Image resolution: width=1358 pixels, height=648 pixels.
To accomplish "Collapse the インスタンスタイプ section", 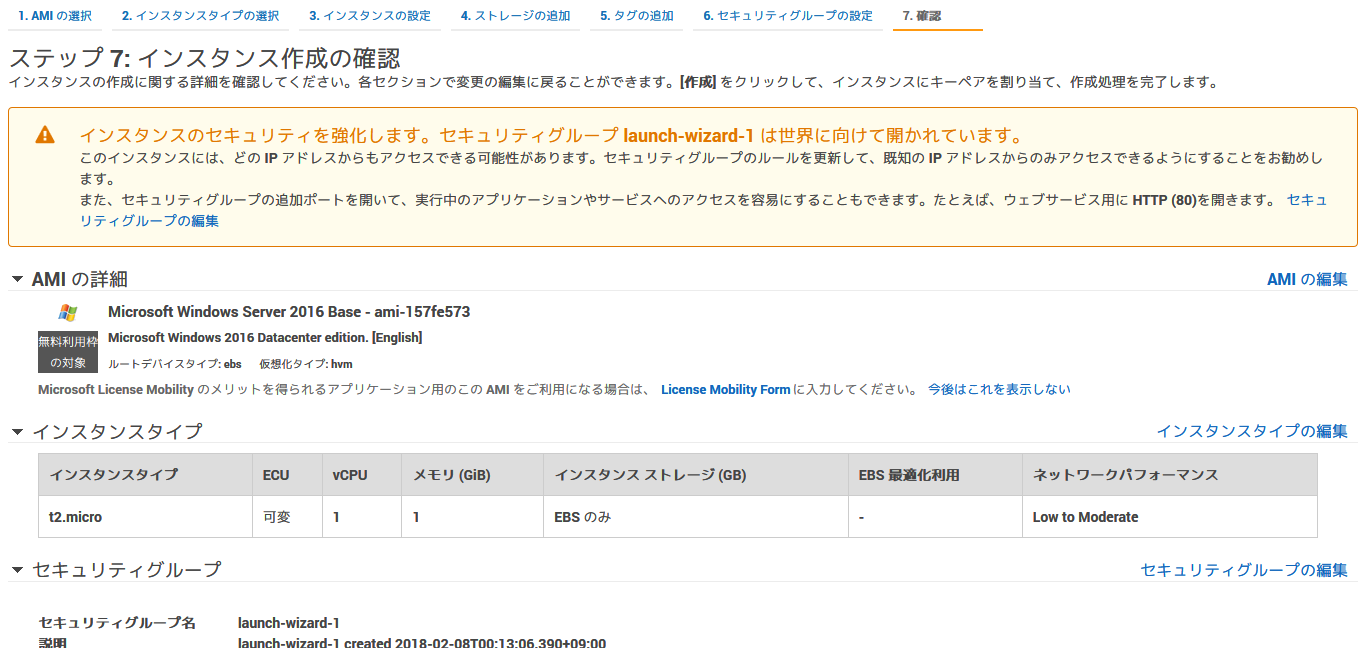I will tap(17, 431).
